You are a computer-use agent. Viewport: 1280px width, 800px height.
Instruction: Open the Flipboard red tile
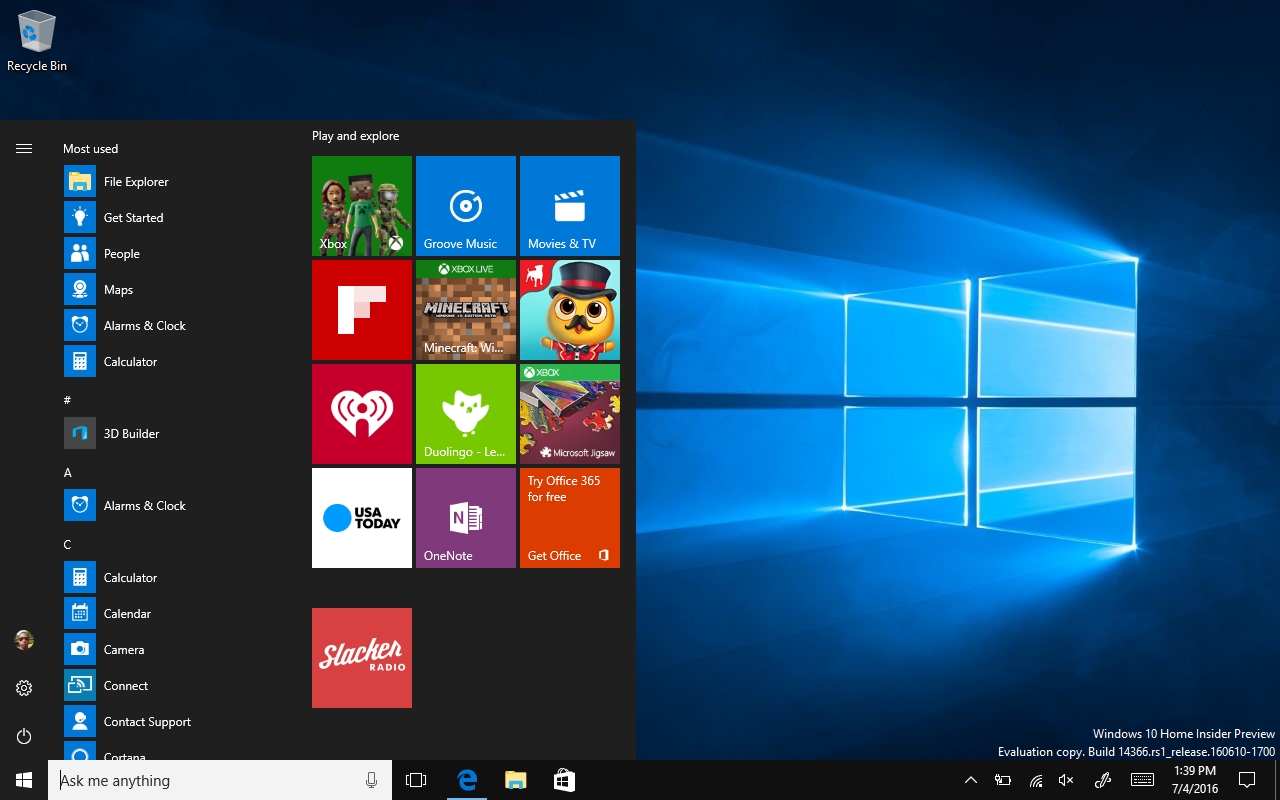point(362,310)
